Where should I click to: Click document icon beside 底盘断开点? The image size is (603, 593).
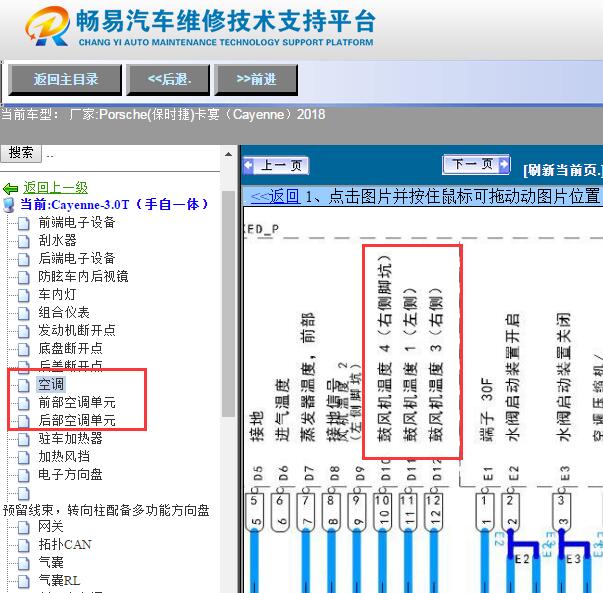(23, 350)
